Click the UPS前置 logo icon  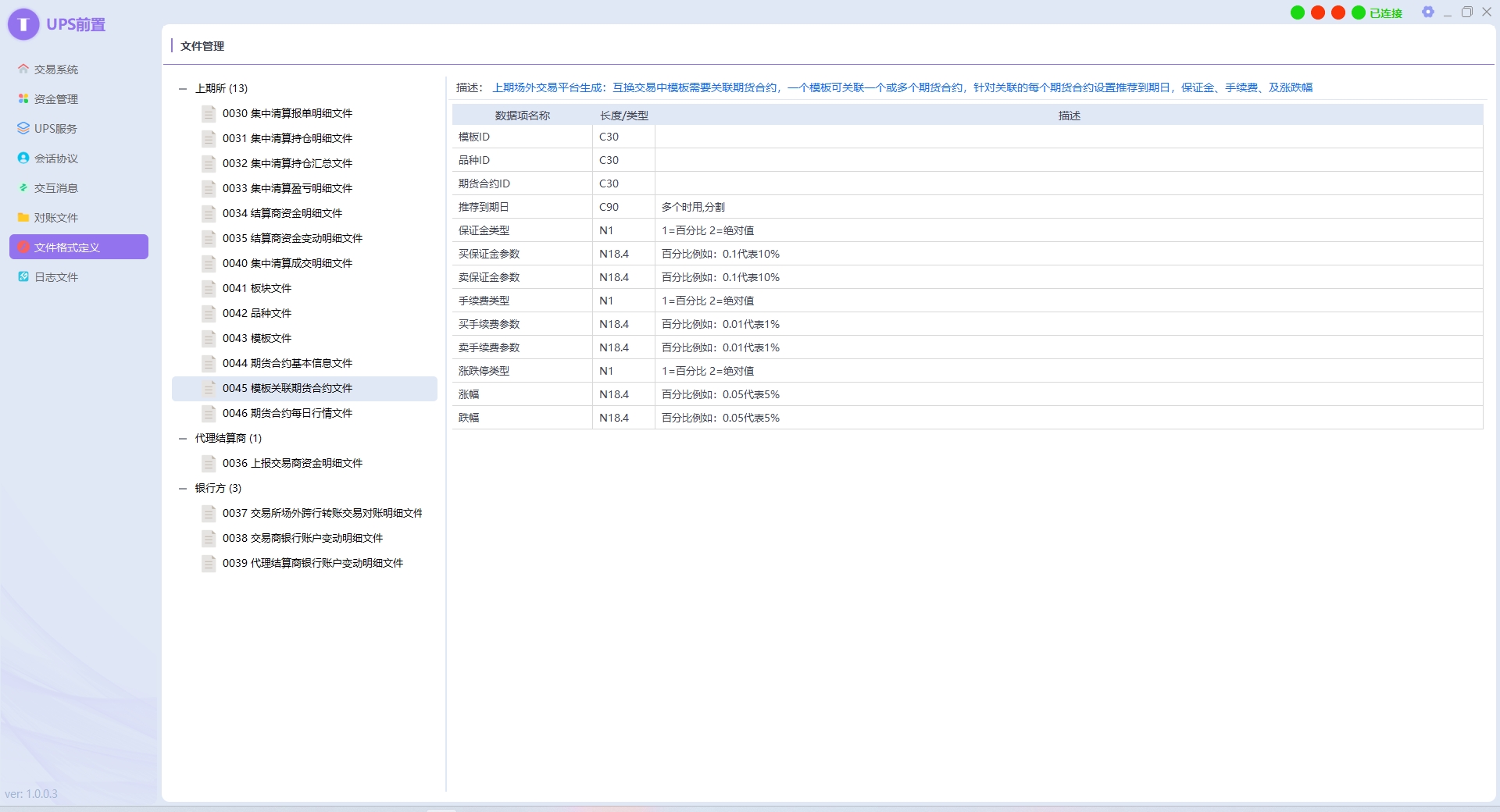[23, 24]
